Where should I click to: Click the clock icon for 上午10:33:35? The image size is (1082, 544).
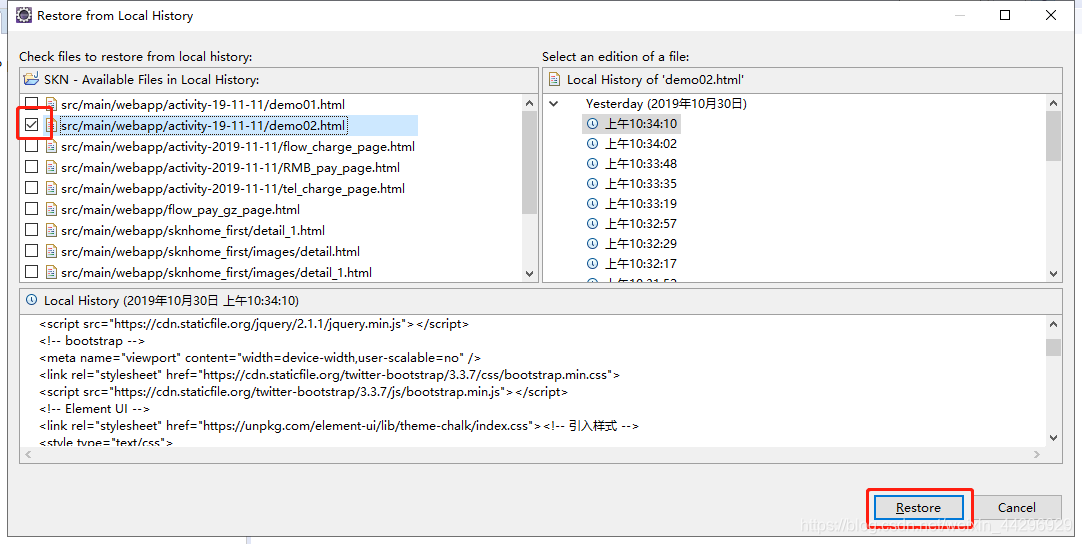tap(592, 184)
